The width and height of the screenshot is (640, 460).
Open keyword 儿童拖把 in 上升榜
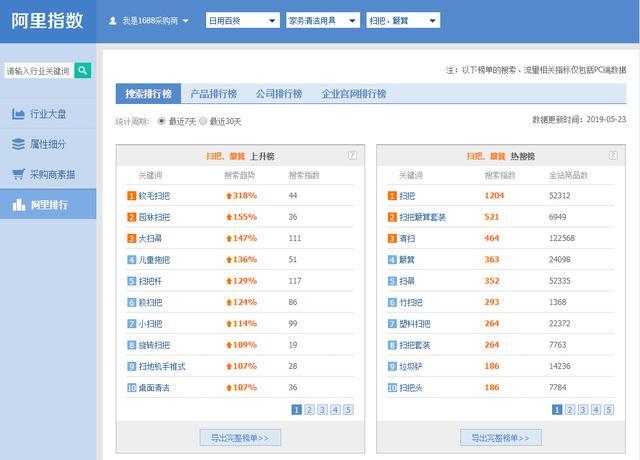pyautogui.click(x=154, y=260)
